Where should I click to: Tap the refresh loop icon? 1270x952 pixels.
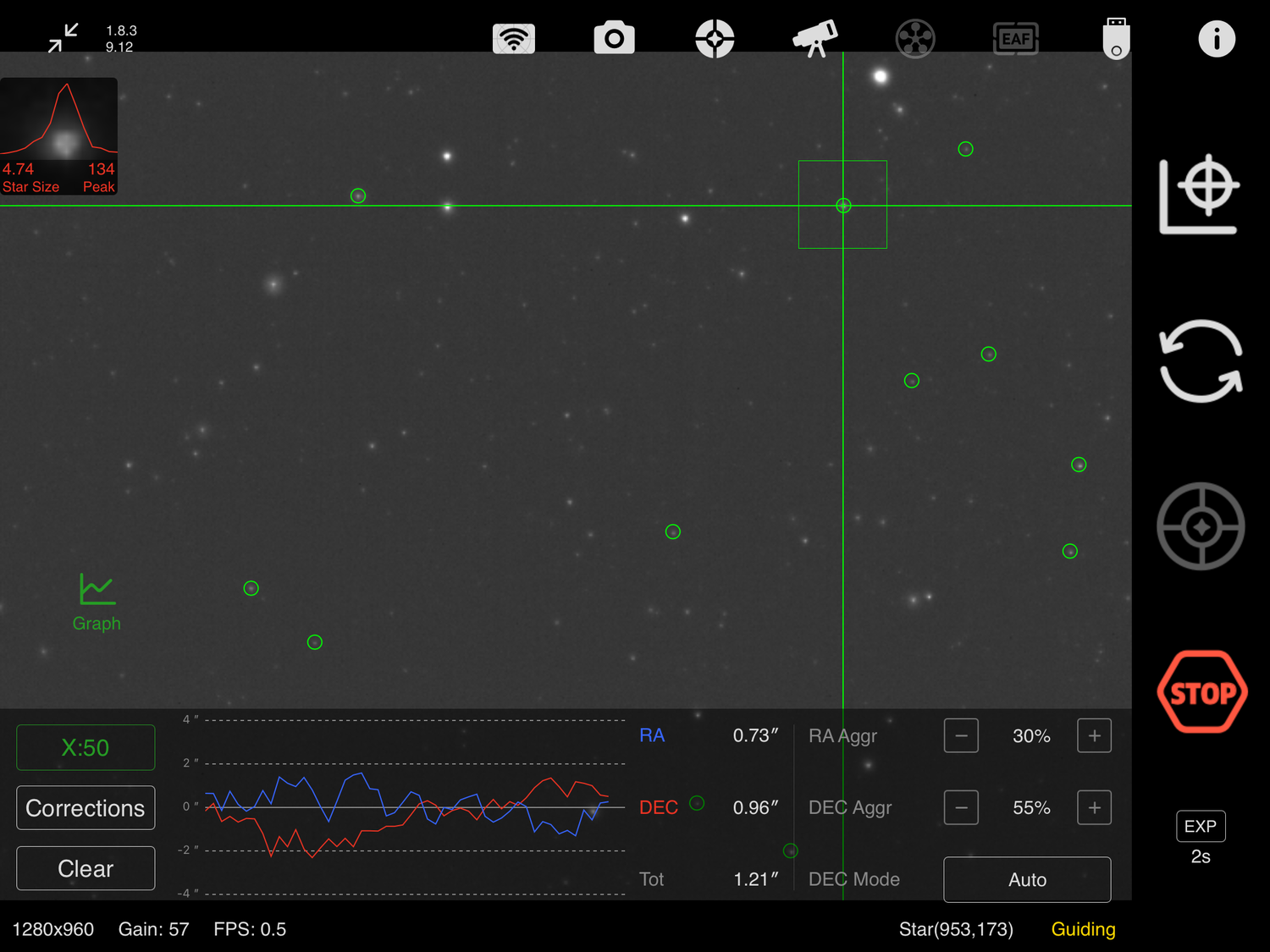1201,361
